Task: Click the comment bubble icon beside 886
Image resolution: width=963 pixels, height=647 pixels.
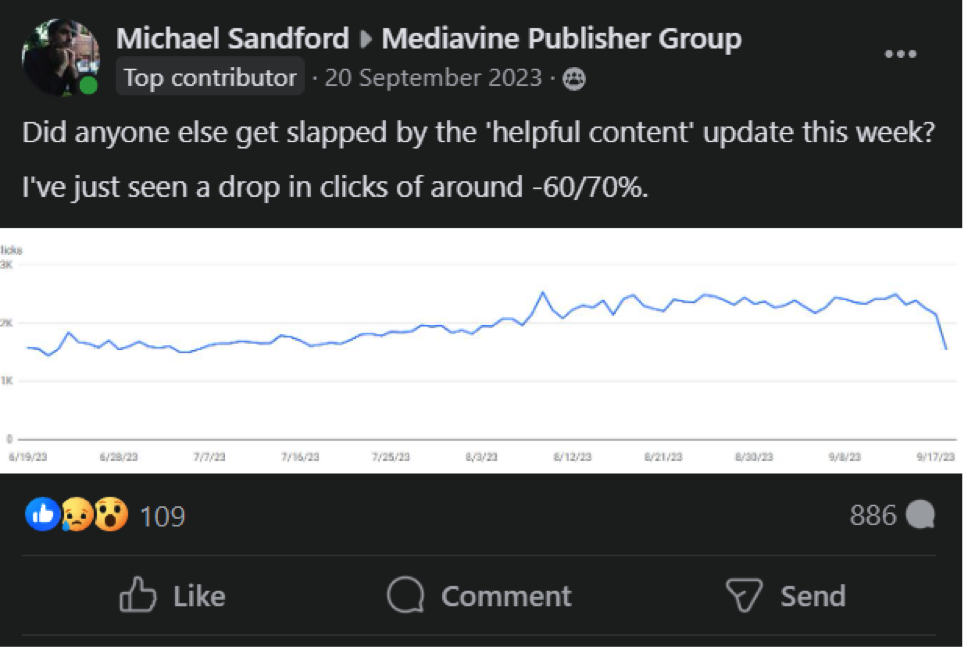Action: (x=920, y=515)
